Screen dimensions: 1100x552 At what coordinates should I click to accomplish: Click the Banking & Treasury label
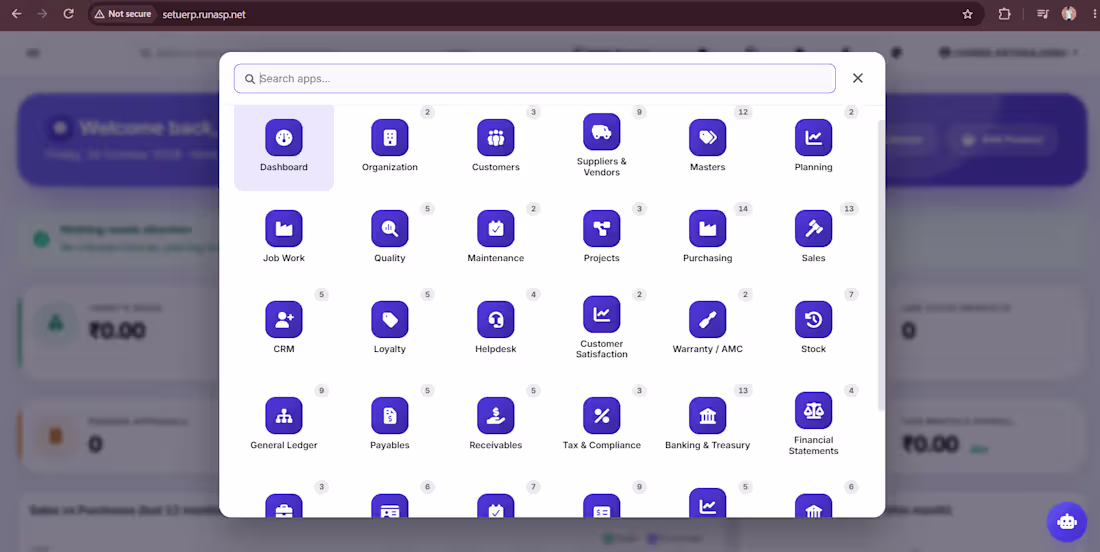pyautogui.click(x=707, y=445)
